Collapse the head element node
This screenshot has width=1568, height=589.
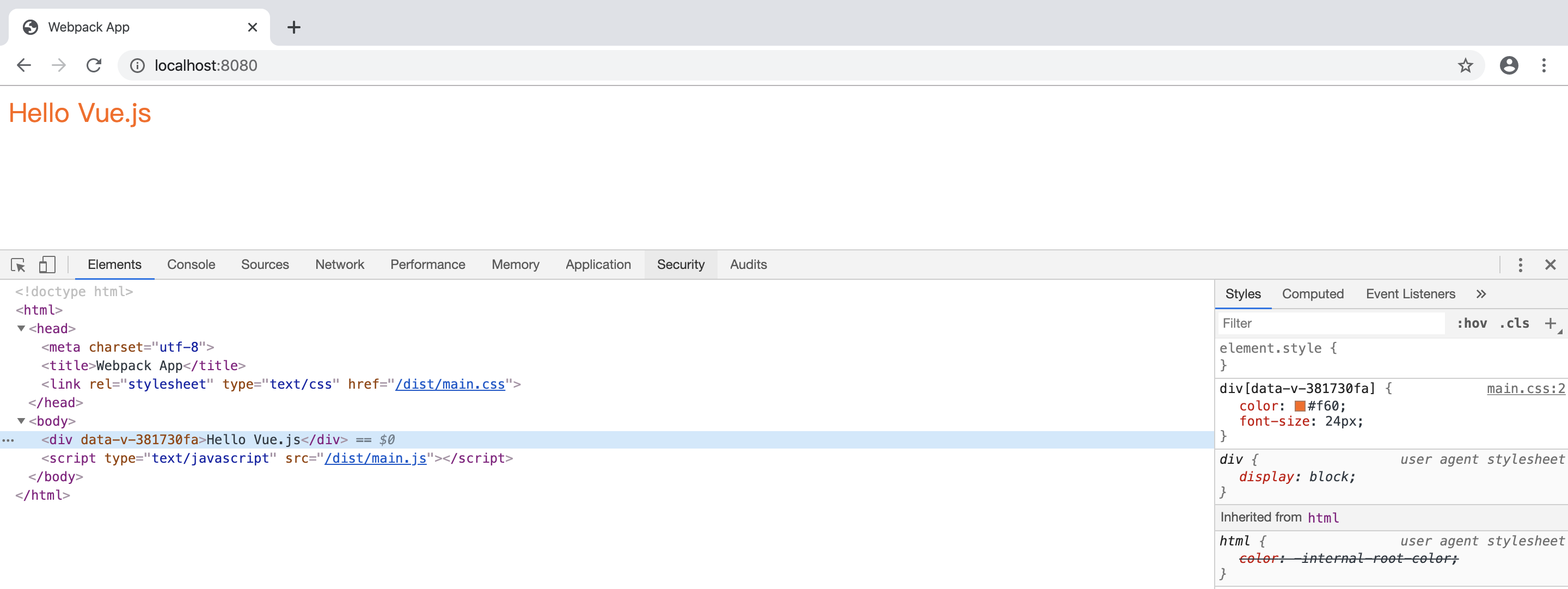coord(21,329)
